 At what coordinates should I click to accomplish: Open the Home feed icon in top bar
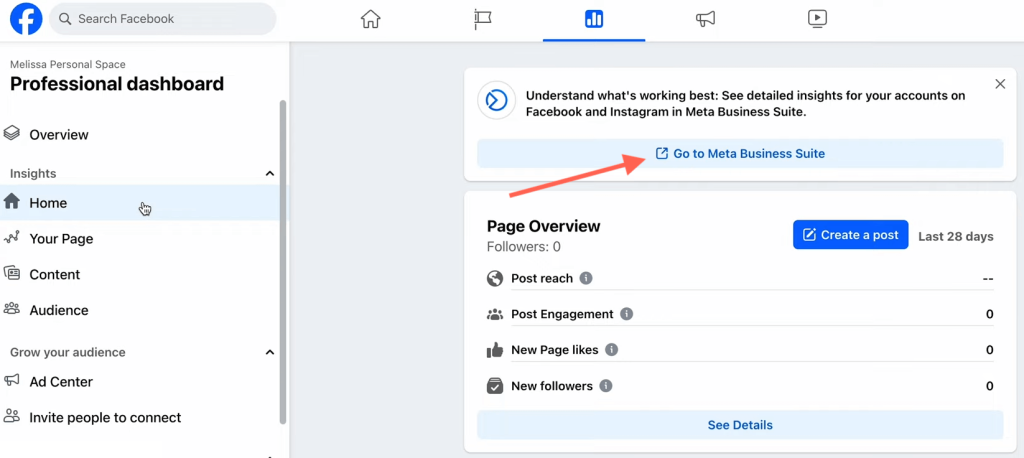pos(370,19)
